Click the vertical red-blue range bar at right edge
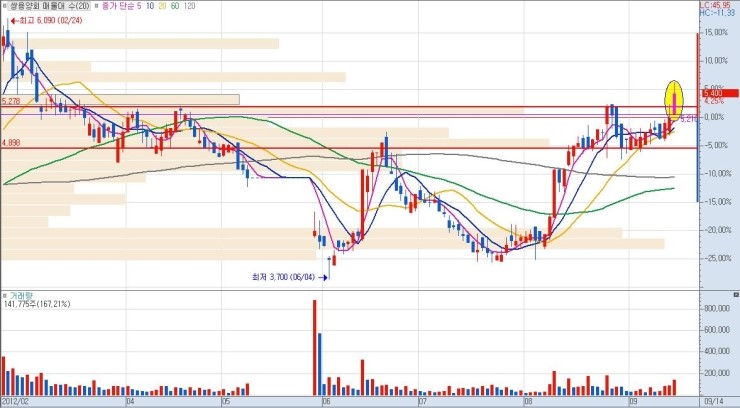The image size is (740, 408). coord(697,120)
